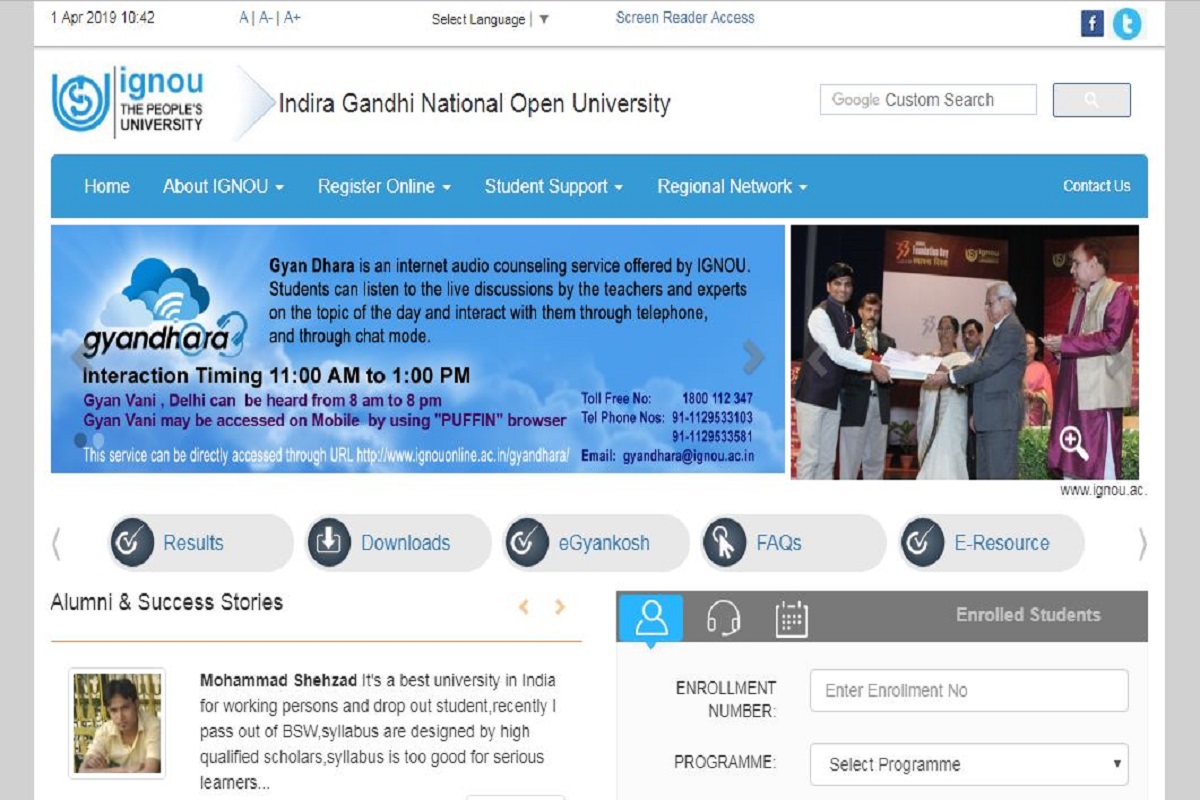Click the Gyan Dhara banner slide
The width and height of the screenshot is (1200, 800).
(418, 349)
